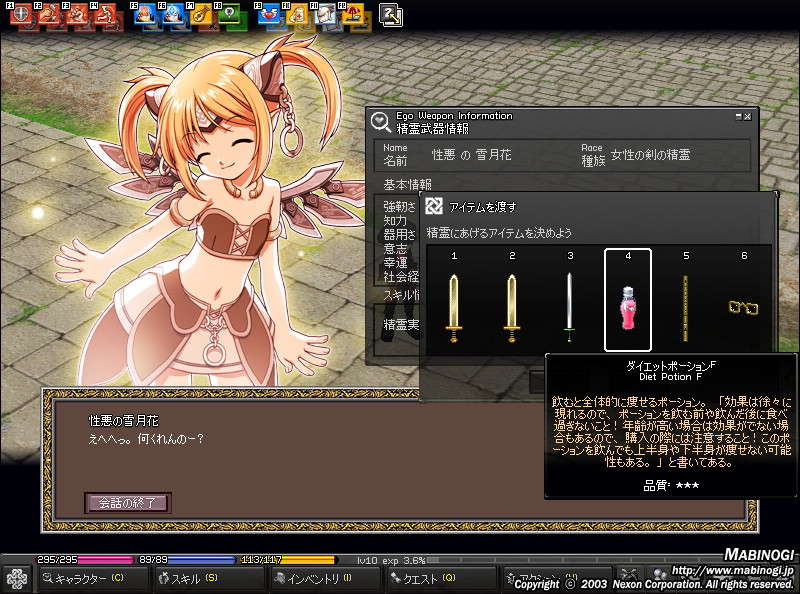The height and width of the screenshot is (594, 800).
Task: Click the アイテムを渡す panel icon
Action: [x=434, y=206]
